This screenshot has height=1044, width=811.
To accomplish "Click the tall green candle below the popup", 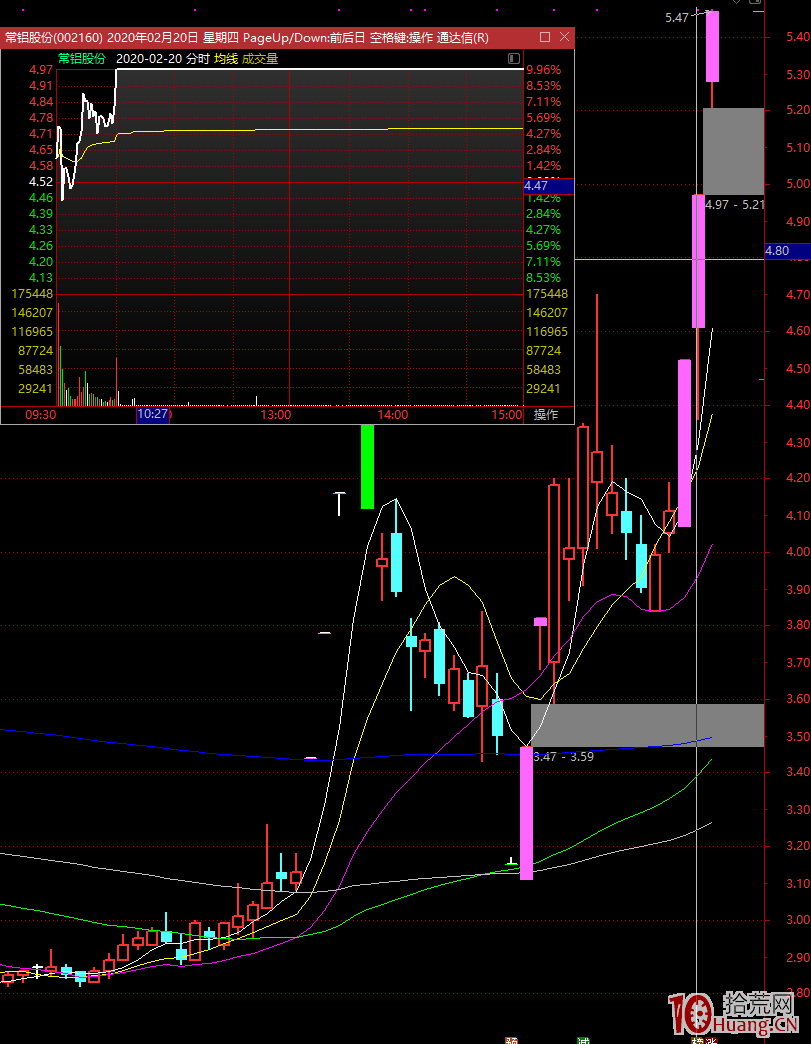I will click(367, 466).
